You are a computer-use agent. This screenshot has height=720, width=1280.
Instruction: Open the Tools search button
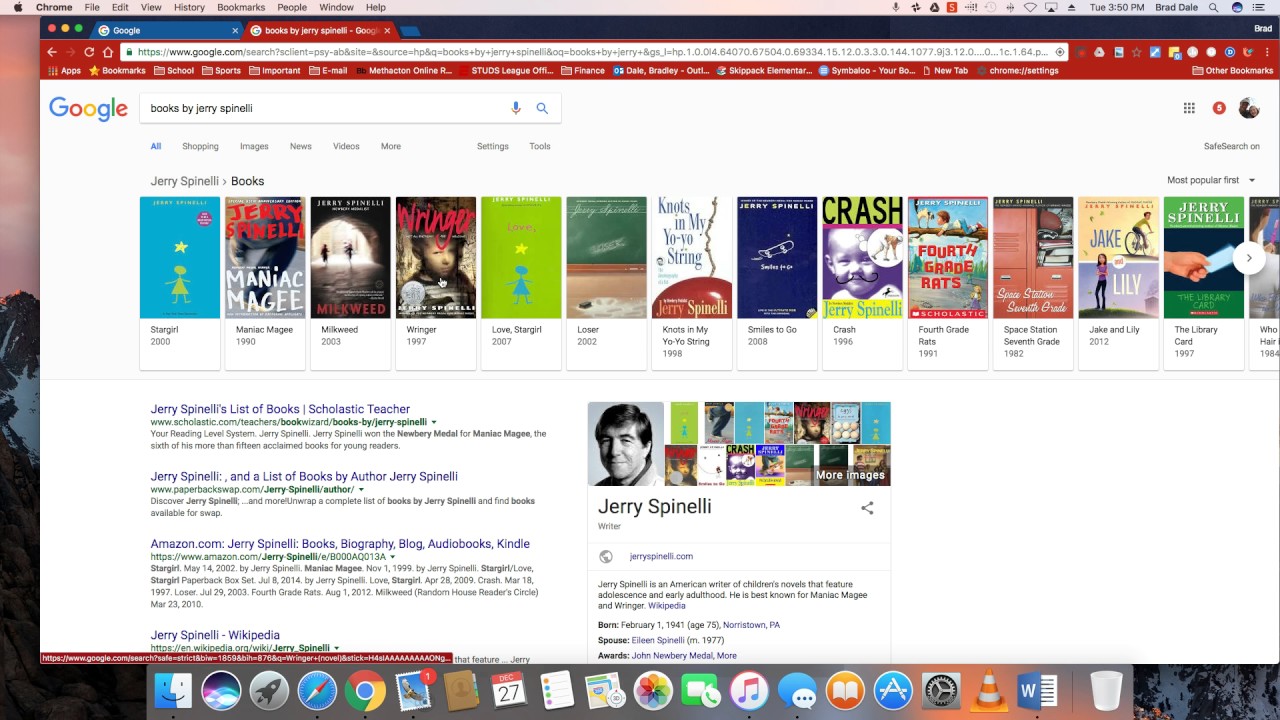pos(540,146)
